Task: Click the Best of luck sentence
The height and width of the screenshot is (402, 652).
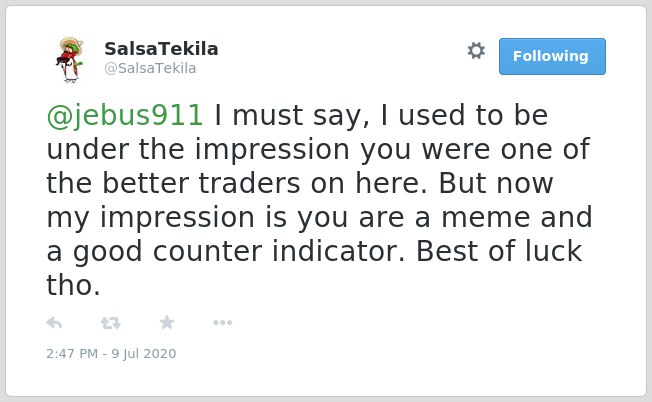Action: point(499,251)
